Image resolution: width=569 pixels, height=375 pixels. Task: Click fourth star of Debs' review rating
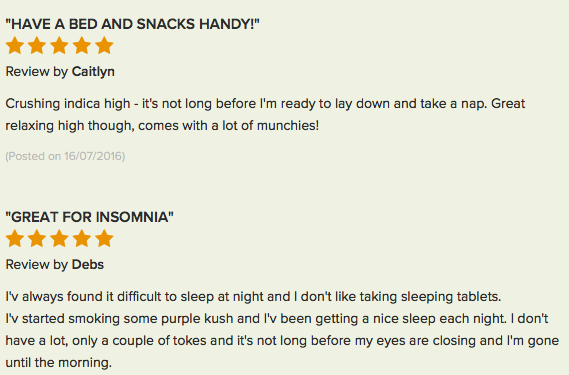[82, 239]
